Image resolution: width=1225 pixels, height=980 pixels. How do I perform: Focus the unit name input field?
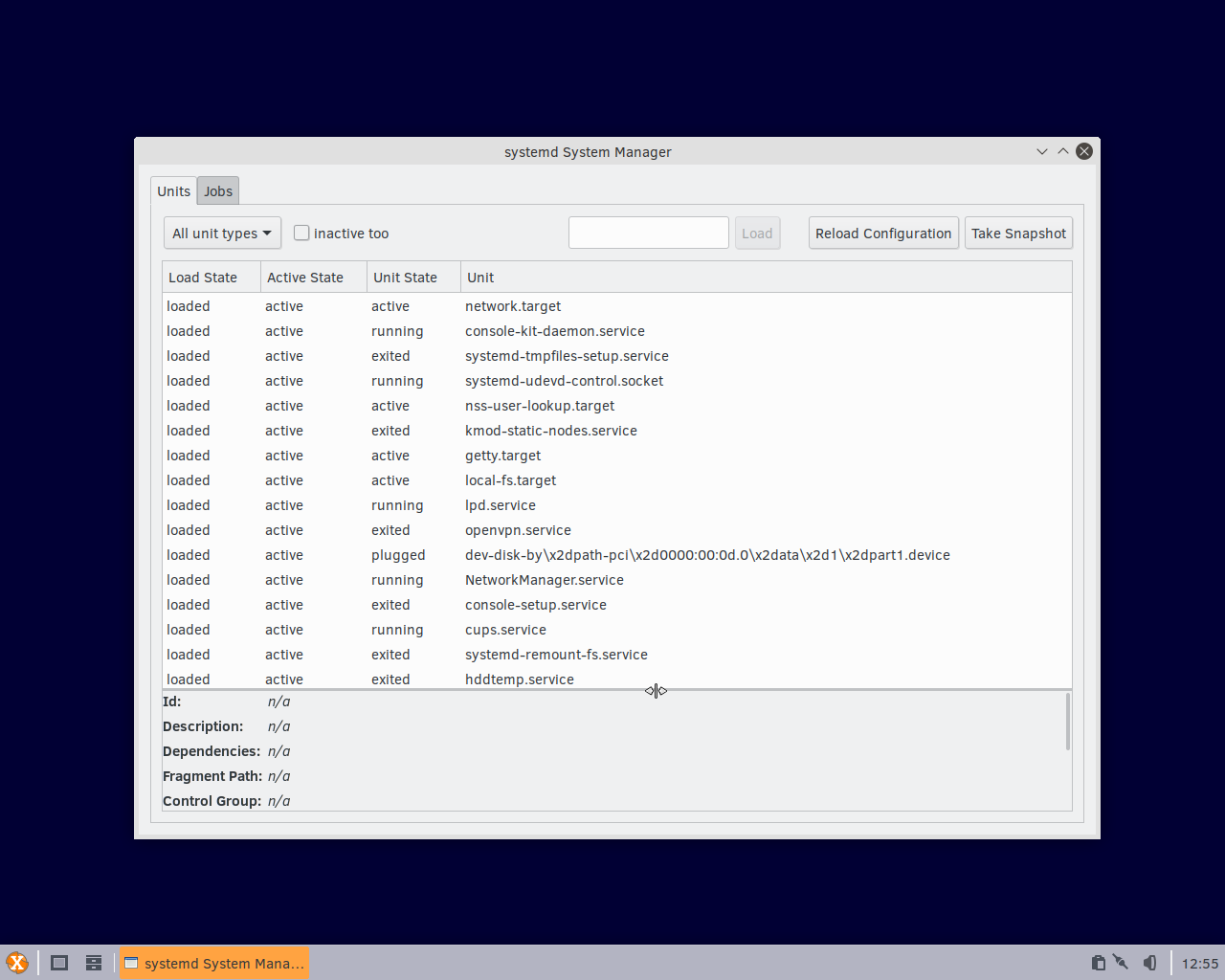click(x=649, y=233)
